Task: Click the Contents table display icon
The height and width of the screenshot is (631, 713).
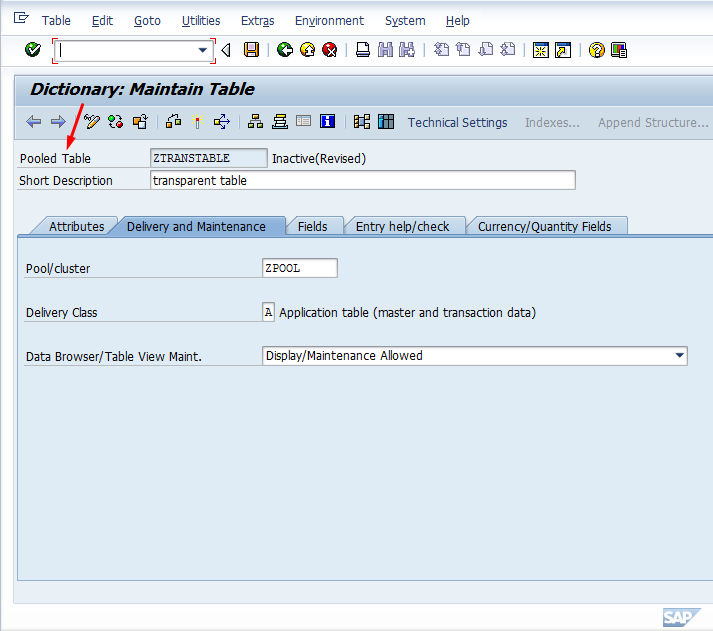Action: coord(303,121)
